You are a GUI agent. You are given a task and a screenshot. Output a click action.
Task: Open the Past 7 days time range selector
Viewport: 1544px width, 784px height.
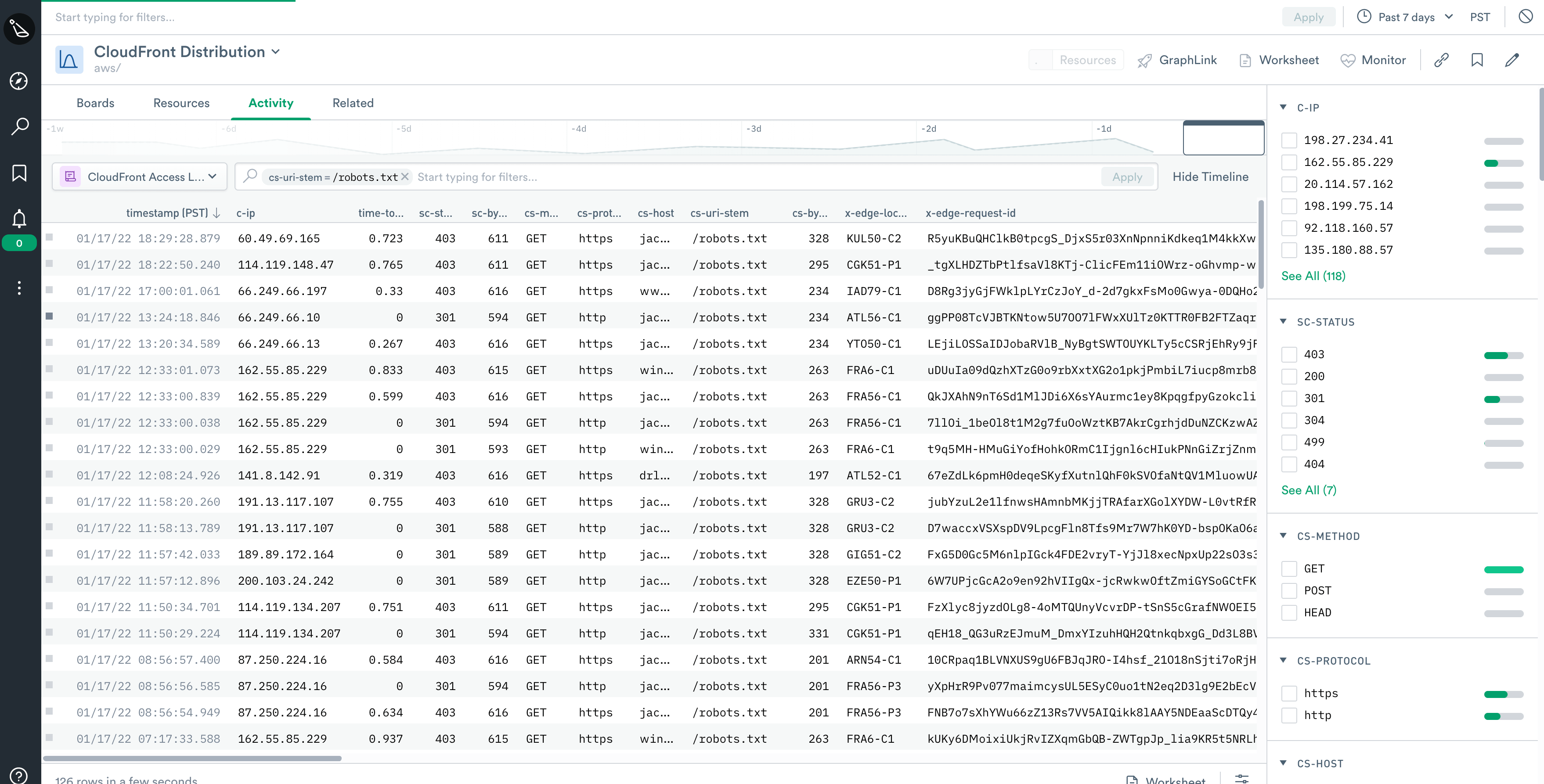tap(1406, 16)
